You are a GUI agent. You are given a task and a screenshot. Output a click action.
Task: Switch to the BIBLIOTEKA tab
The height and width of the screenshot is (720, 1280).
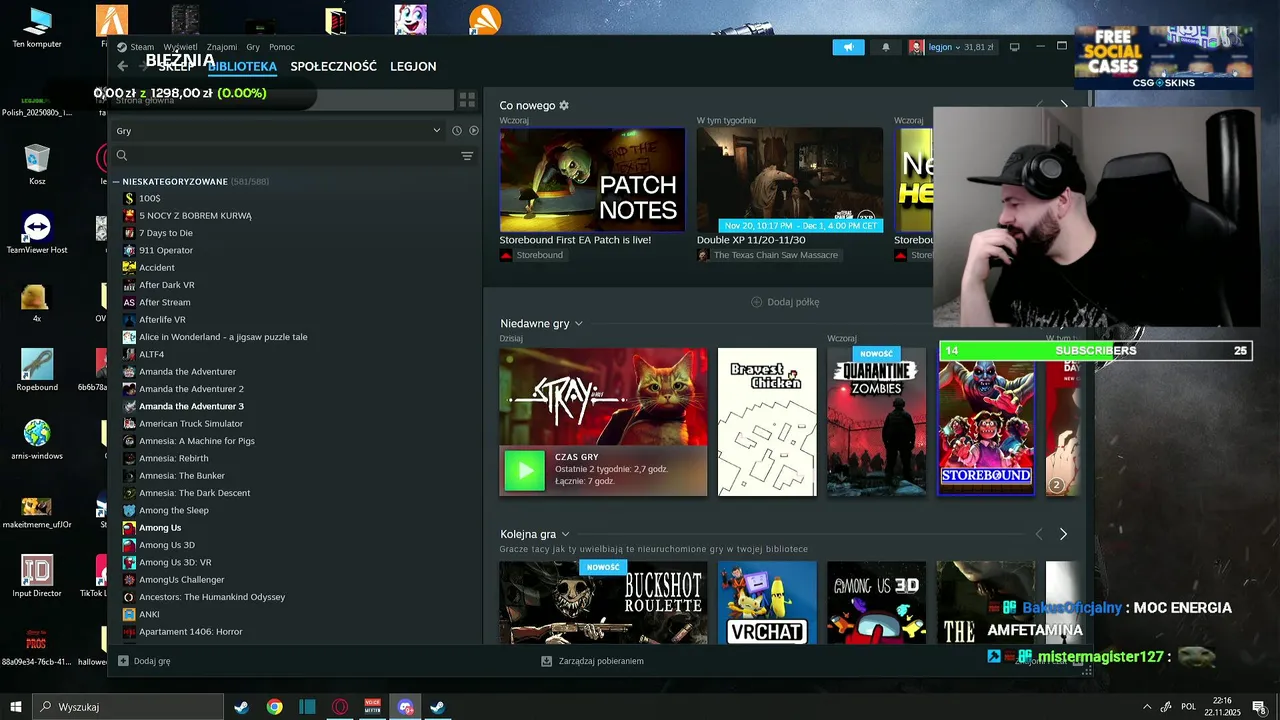(242, 66)
